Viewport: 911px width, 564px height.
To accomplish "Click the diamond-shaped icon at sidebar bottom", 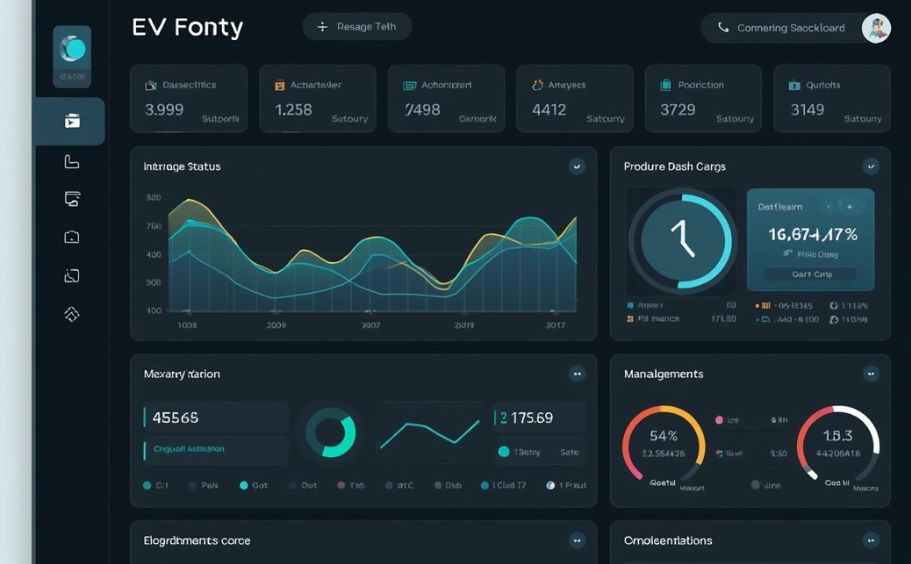I will click(72, 314).
